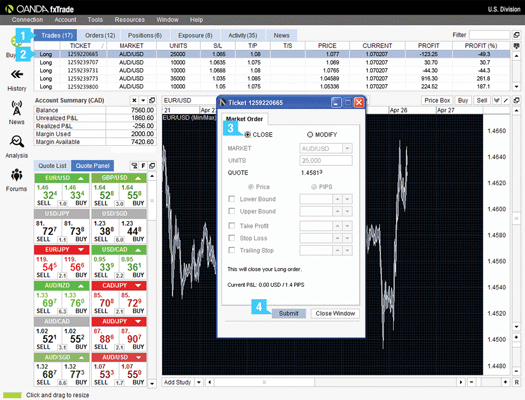Screen dimensions: 525x400
Task: Switch to the Positions (6) tab
Action: [145, 35]
